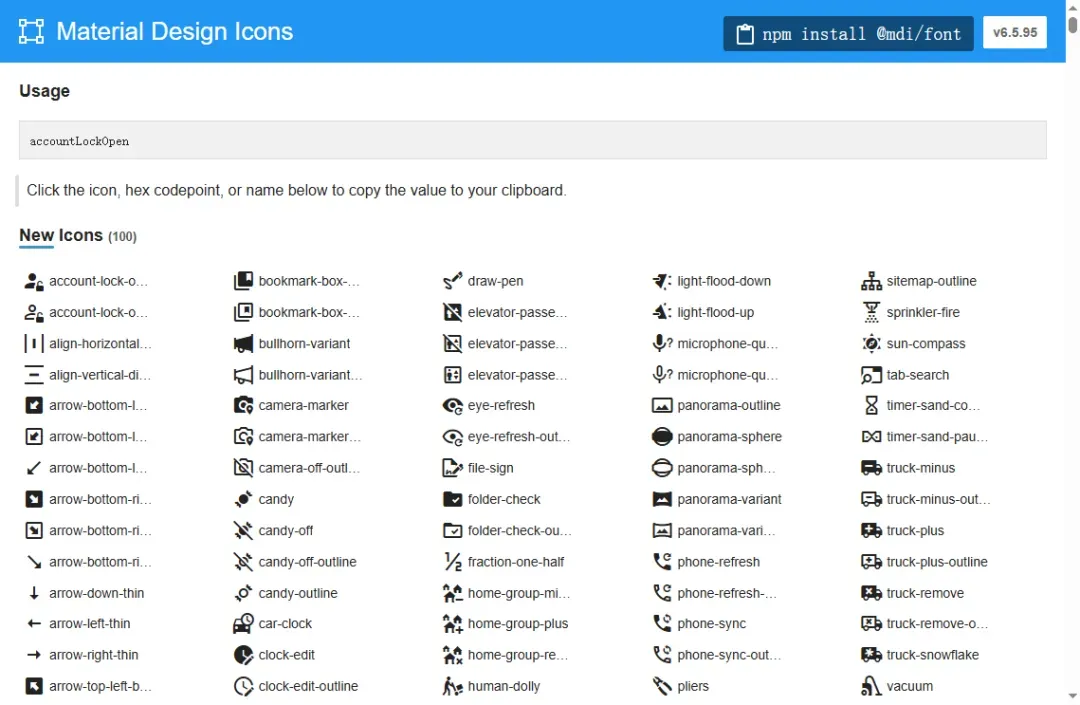
Task: Click the draw-pen icon
Action: [452, 281]
